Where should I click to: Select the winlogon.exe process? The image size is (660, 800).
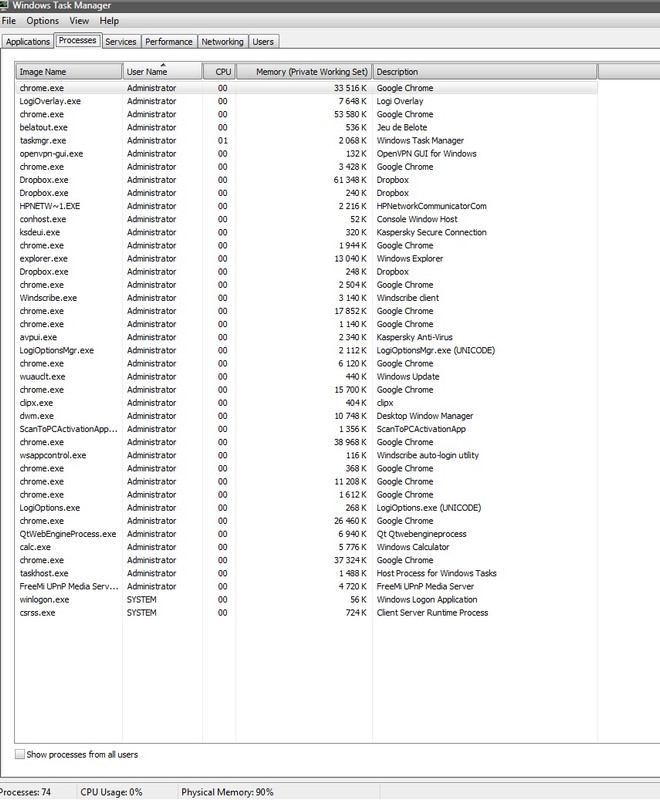[x=306, y=599]
